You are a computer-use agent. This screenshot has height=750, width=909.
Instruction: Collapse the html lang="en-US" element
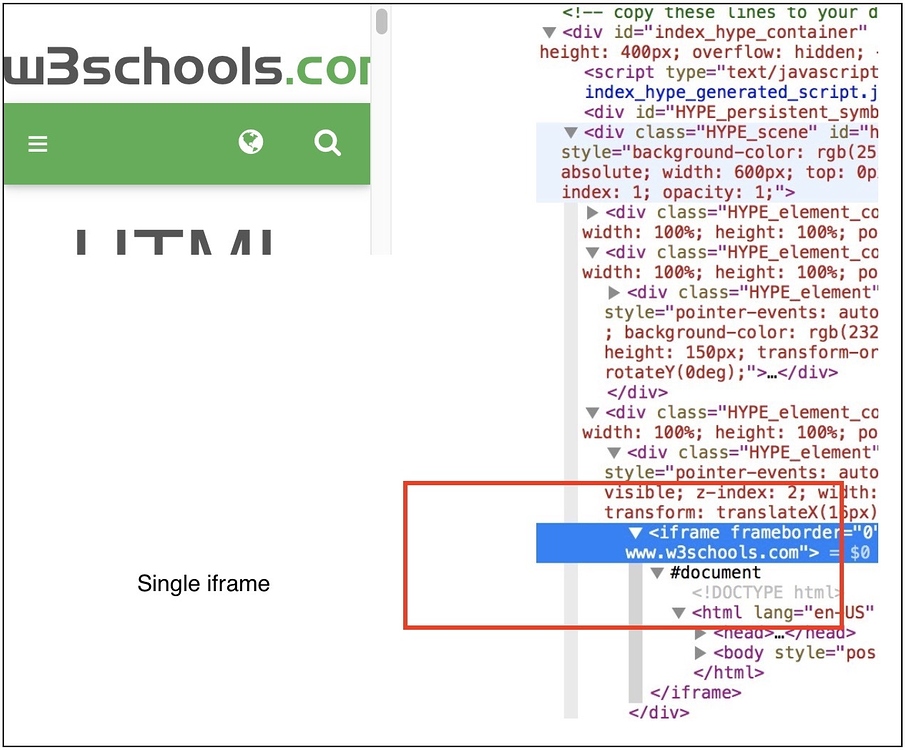(x=679, y=612)
